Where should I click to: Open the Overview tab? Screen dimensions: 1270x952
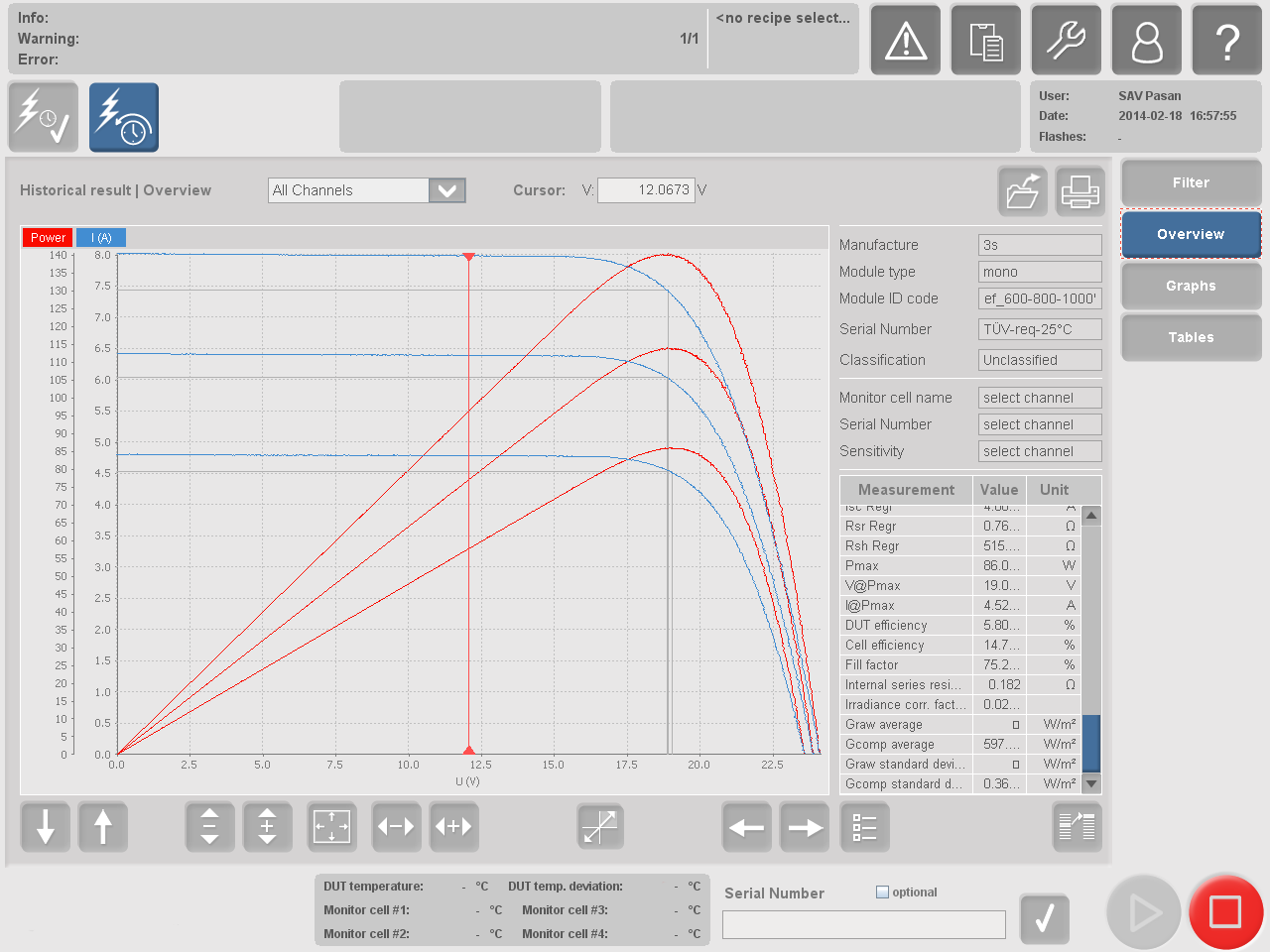point(1191,234)
